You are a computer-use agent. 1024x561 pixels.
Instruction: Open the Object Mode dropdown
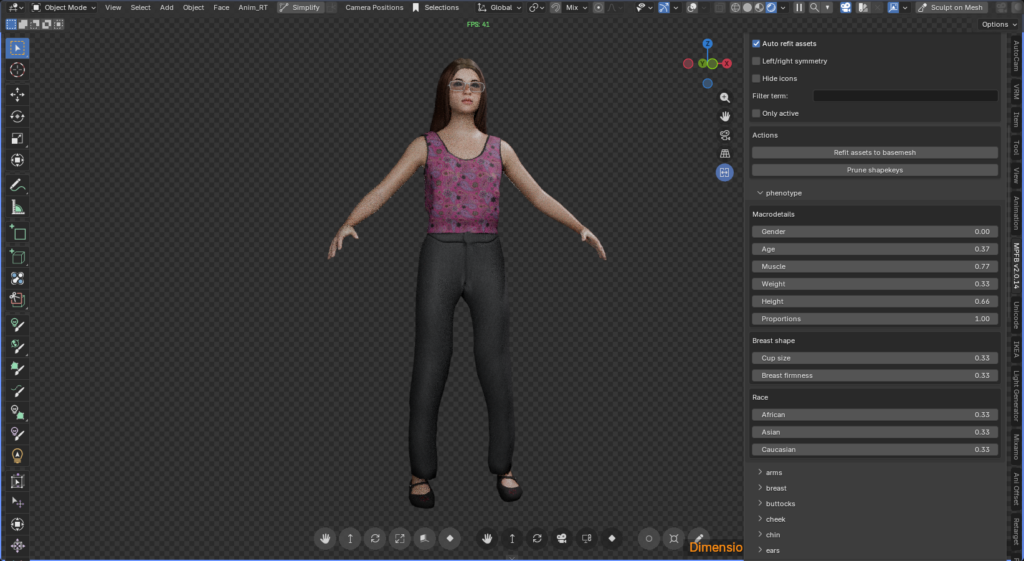click(65, 7)
